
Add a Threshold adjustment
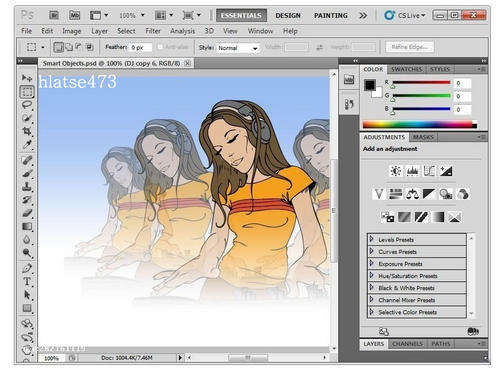(421, 217)
